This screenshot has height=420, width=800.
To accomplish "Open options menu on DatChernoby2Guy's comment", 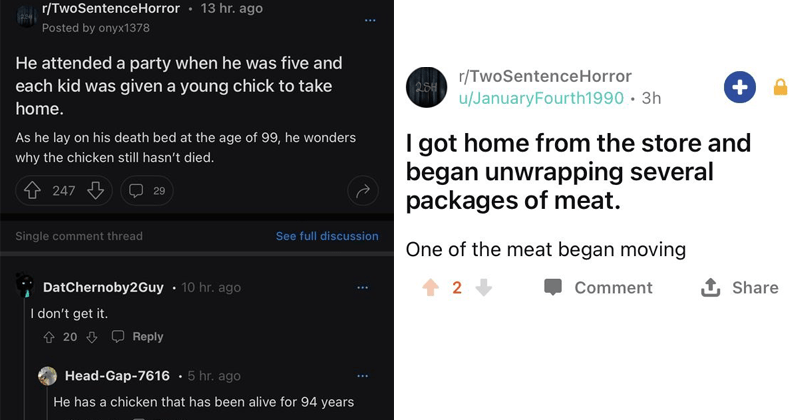I will click(x=362, y=287).
